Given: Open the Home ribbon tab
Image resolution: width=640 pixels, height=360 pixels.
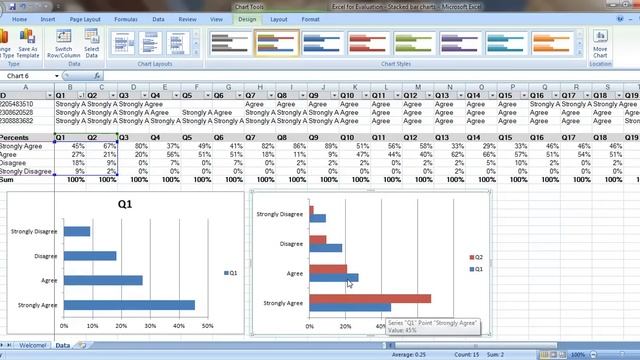Looking at the screenshot, I should [19, 19].
